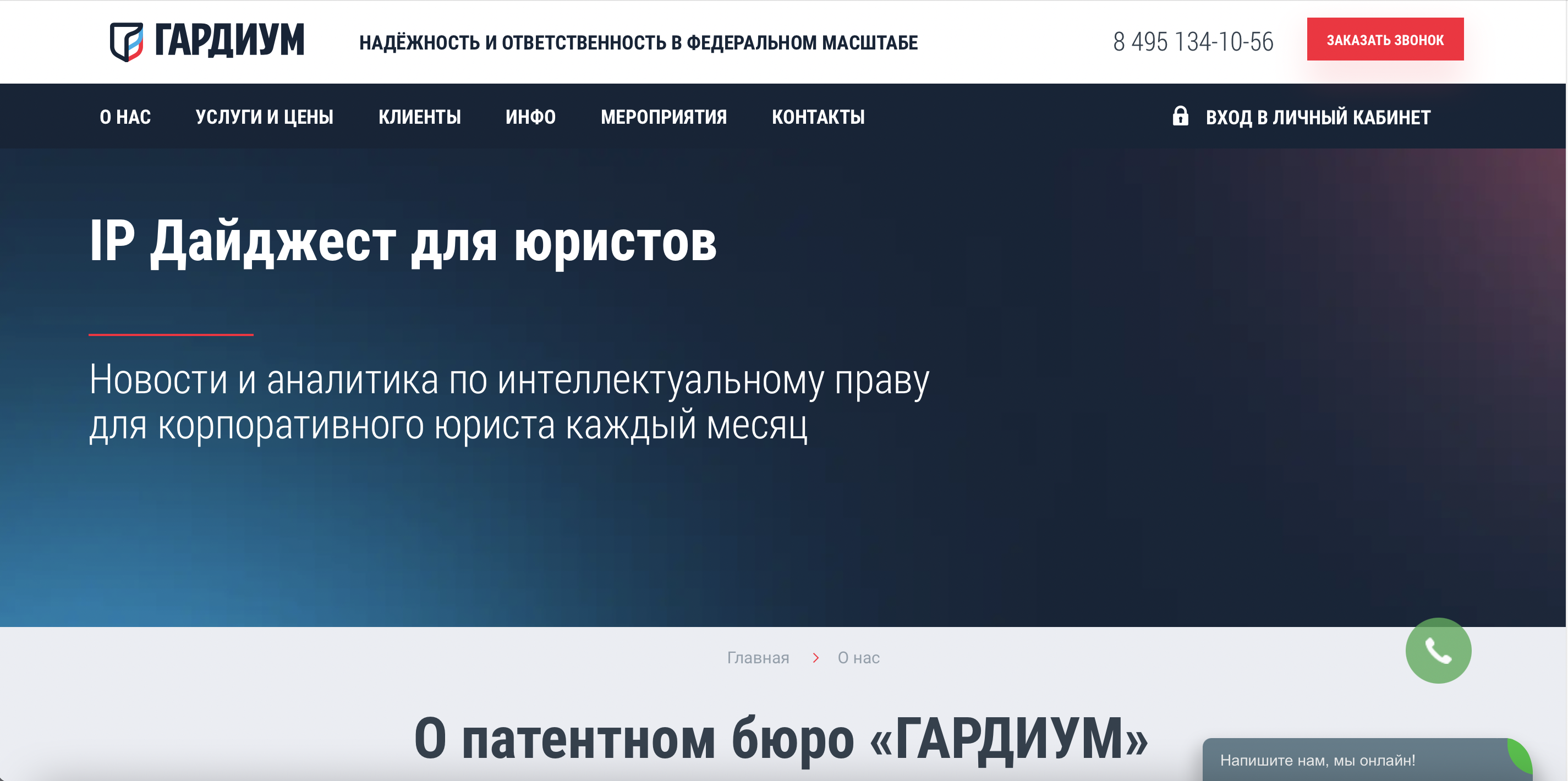The width and height of the screenshot is (1568, 781).
Task: Open the КОНТАКТЫ navigation item
Action: click(x=818, y=117)
